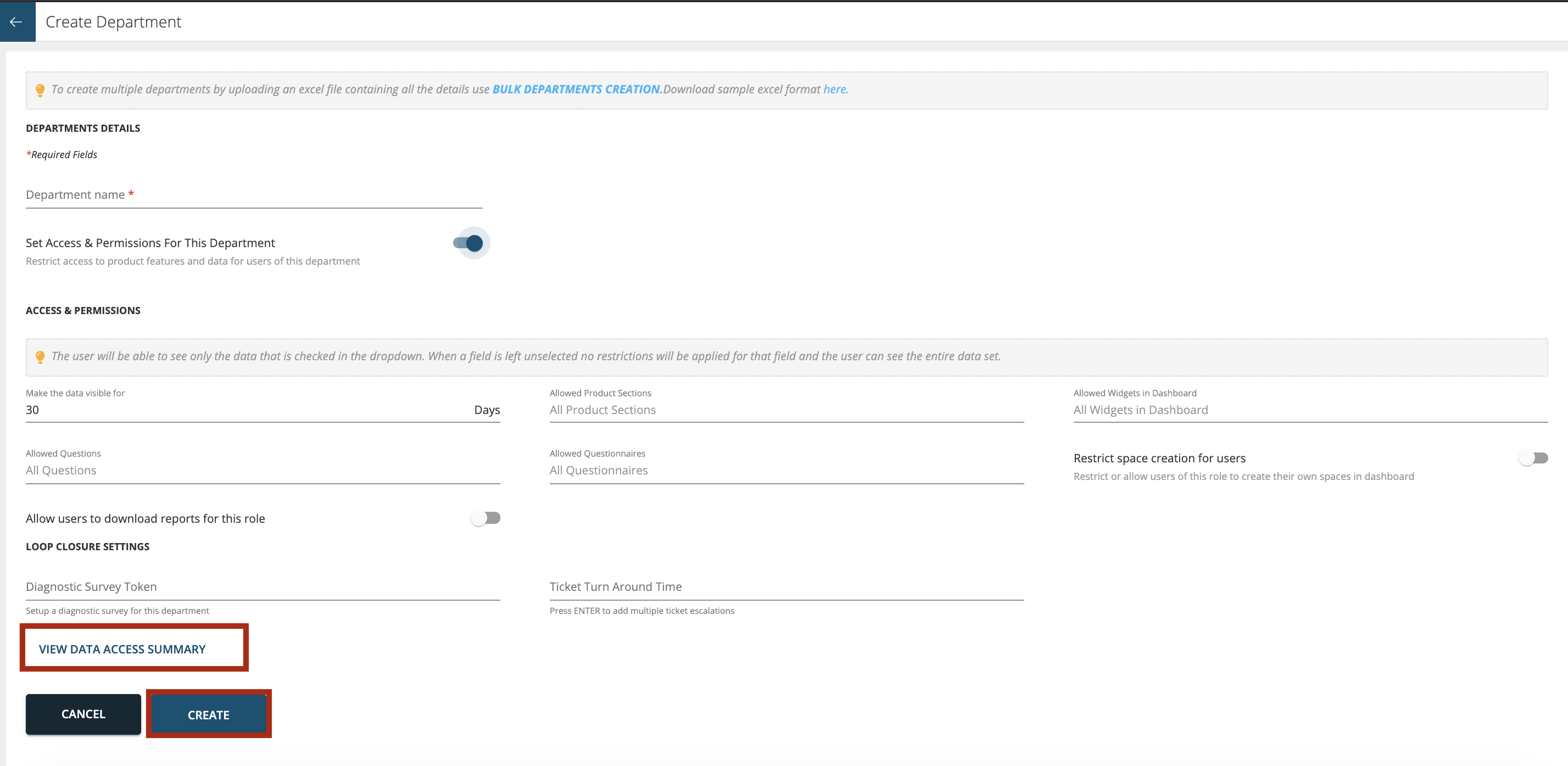
Task: Open the BULK DEPARTMENTS CREATION link
Action: pos(577,90)
